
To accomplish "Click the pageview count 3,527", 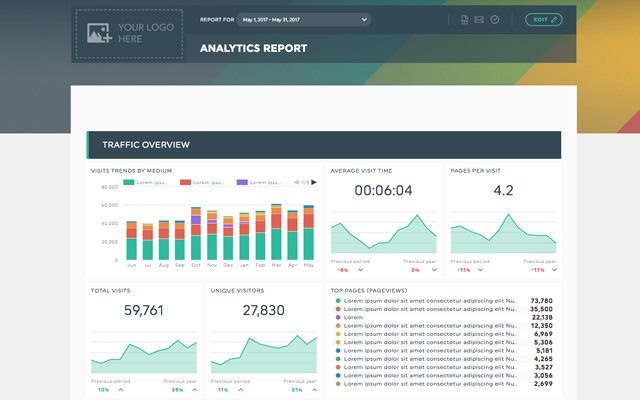I will 544,367.
